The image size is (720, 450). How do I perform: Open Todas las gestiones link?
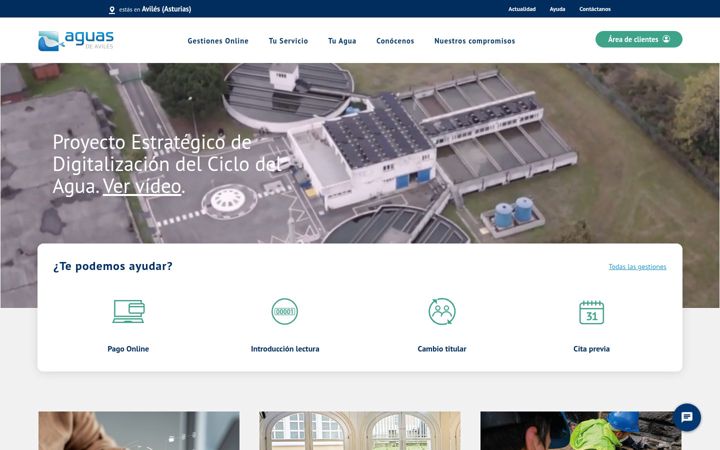[x=637, y=267]
